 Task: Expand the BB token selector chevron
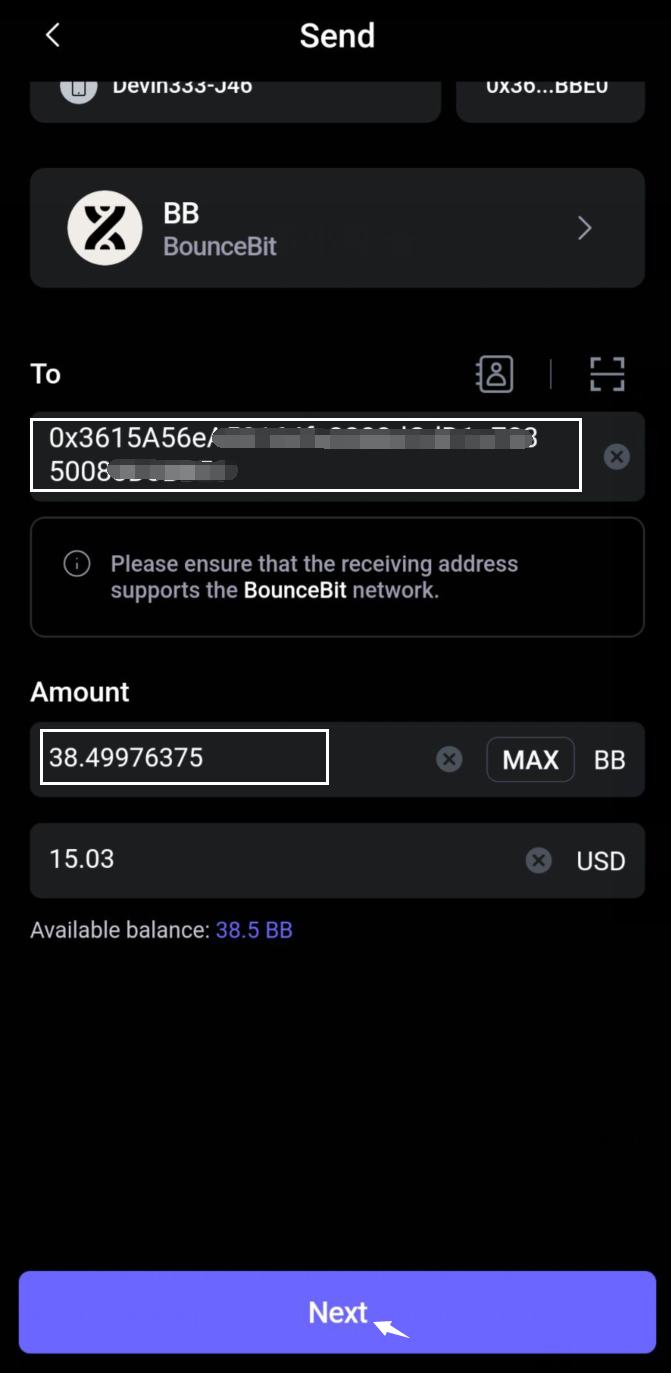(x=585, y=228)
